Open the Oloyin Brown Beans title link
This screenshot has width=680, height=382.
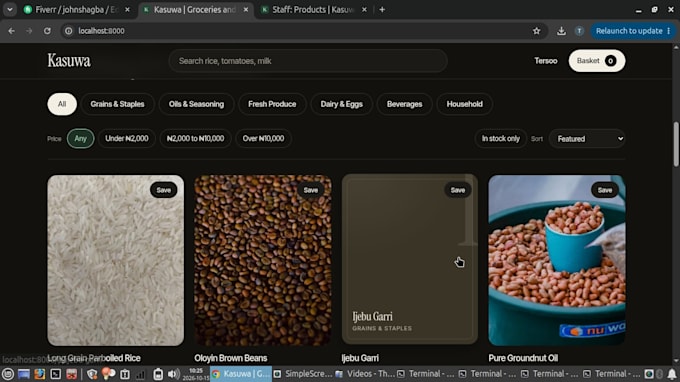point(231,358)
